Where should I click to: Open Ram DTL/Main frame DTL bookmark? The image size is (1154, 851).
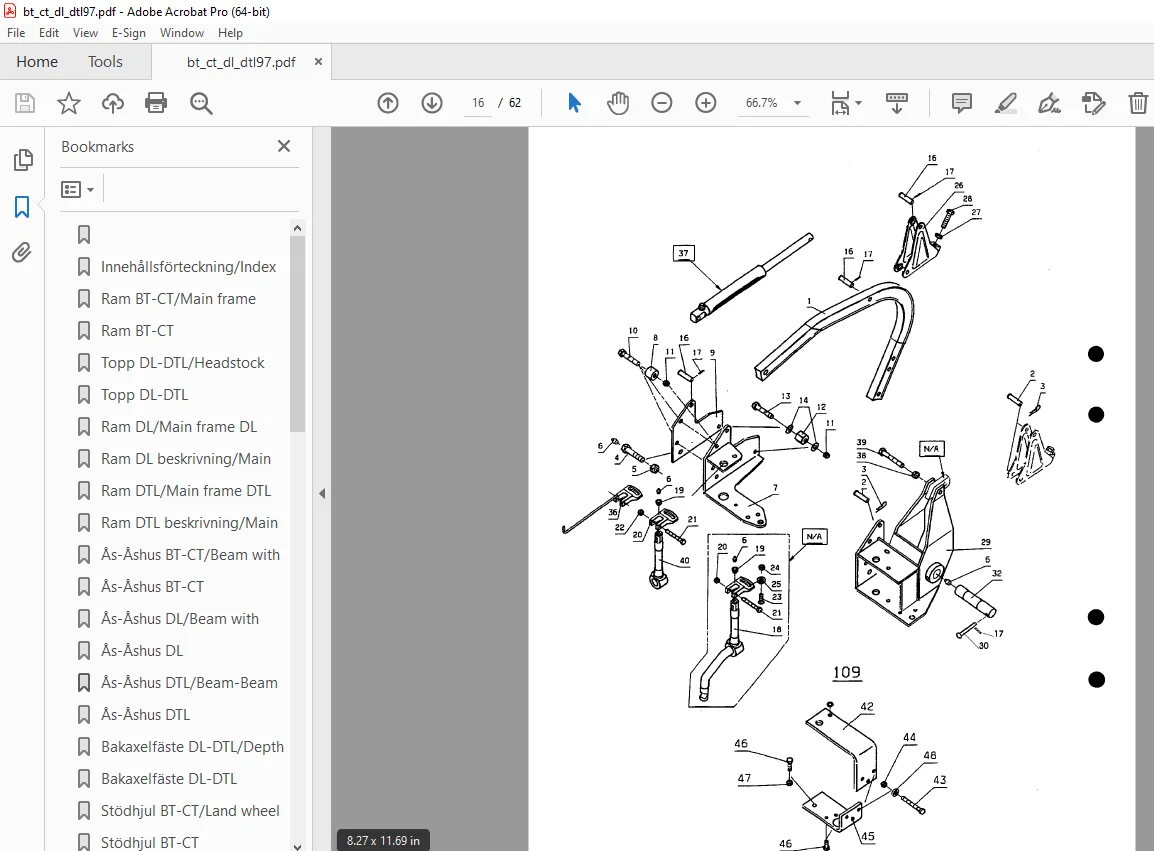pos(185,491)
